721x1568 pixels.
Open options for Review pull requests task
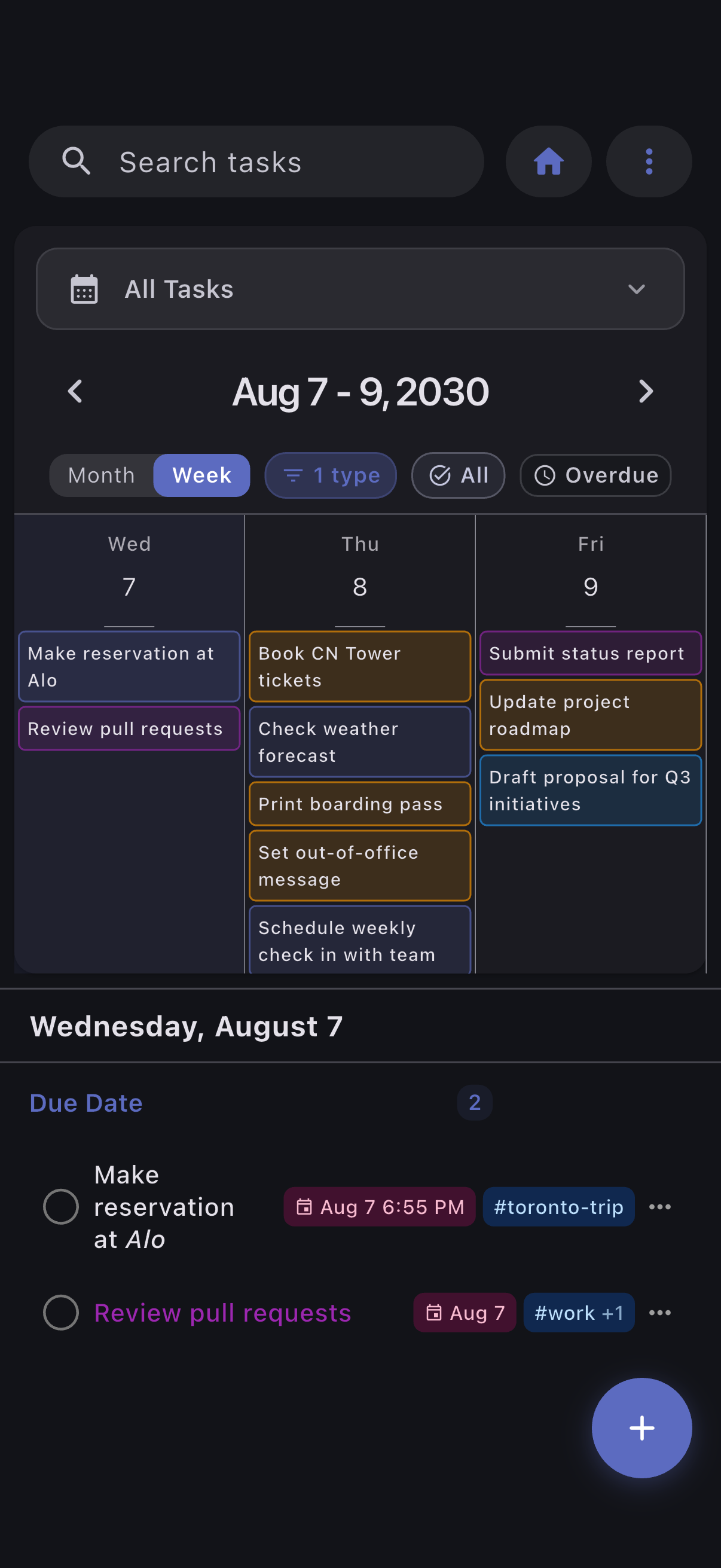(x=659, y=1312)
